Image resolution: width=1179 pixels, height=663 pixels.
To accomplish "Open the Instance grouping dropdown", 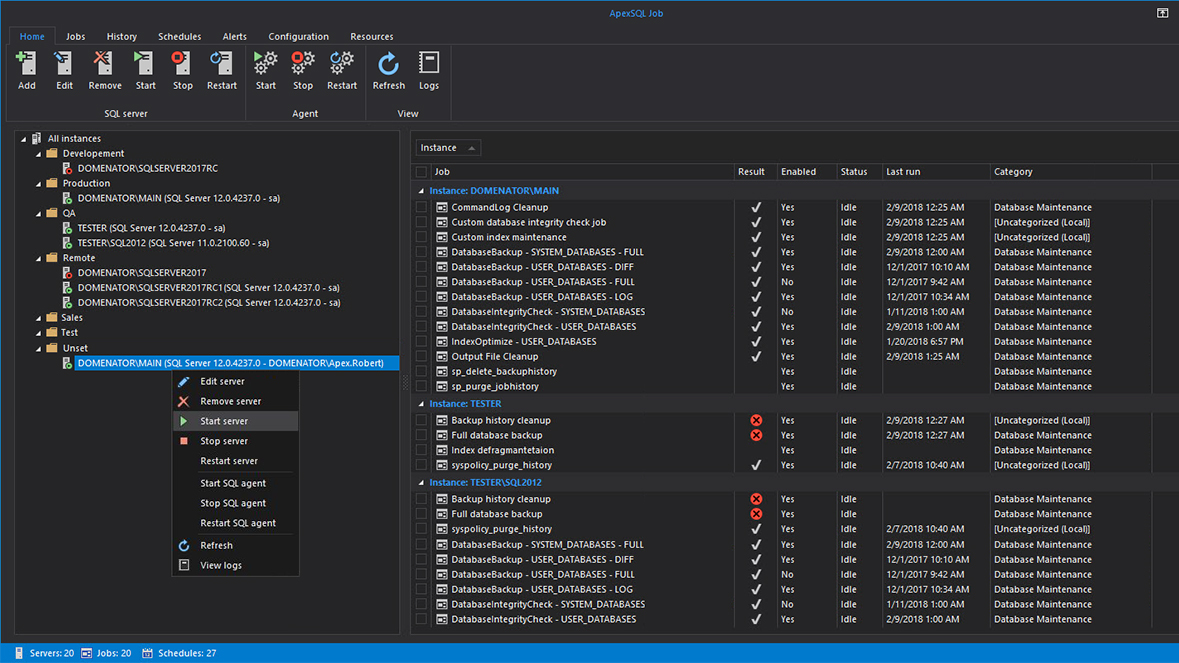I will coord(447,146).
